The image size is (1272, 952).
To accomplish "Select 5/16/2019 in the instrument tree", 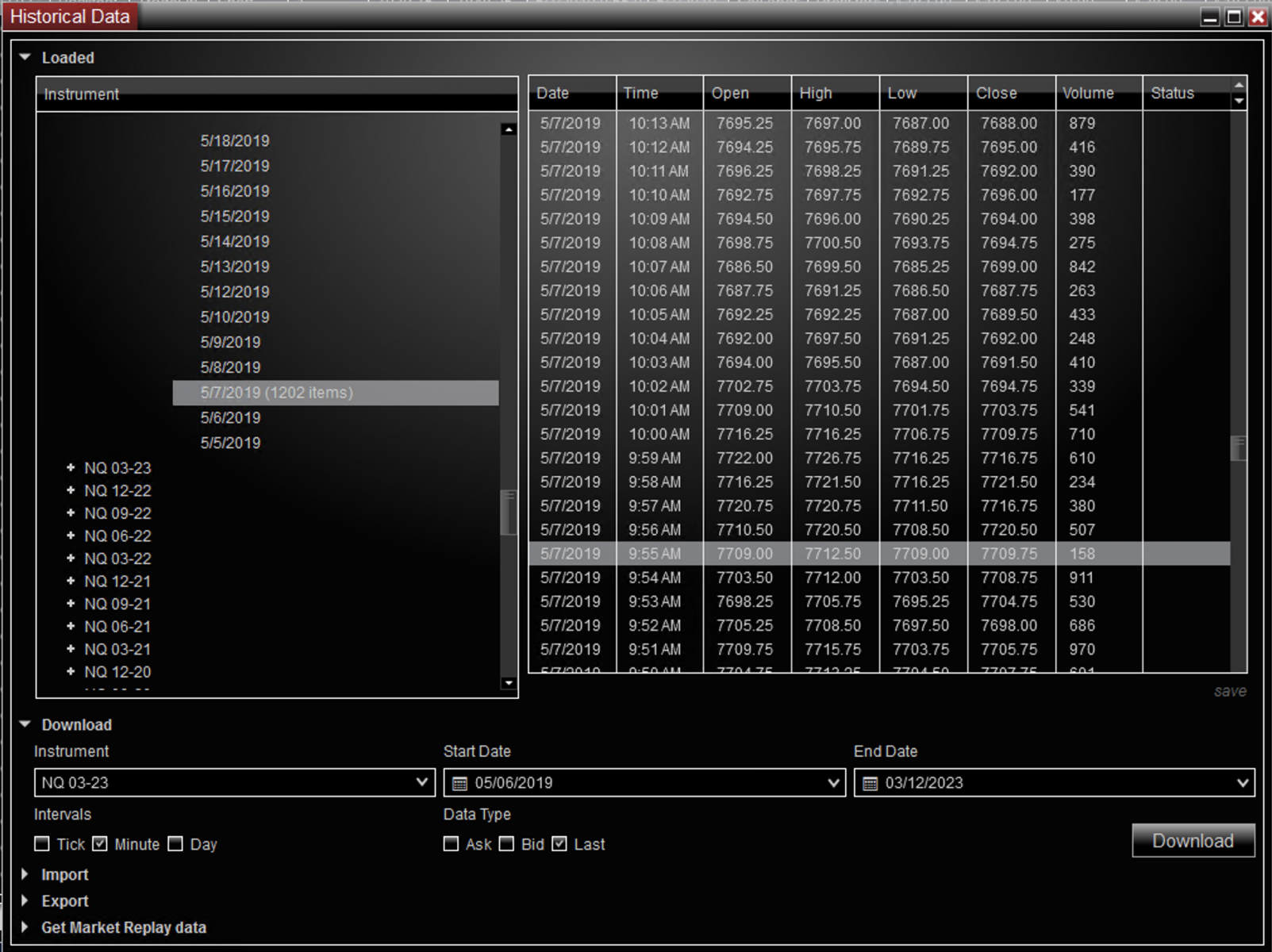I will [x=235, y=191].
